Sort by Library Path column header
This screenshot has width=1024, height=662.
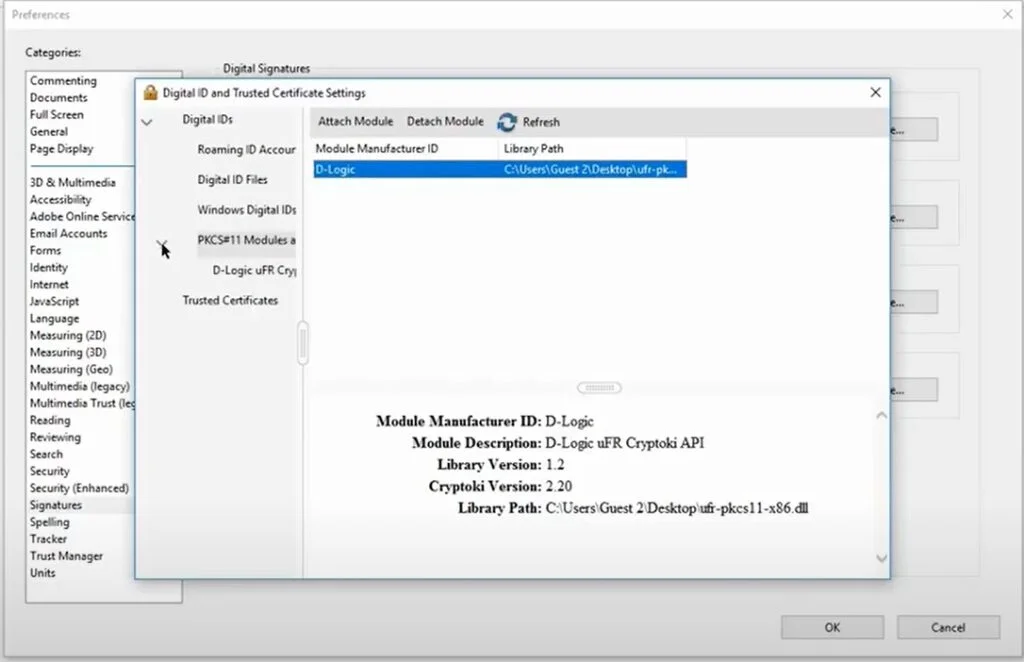click(592, 149)
